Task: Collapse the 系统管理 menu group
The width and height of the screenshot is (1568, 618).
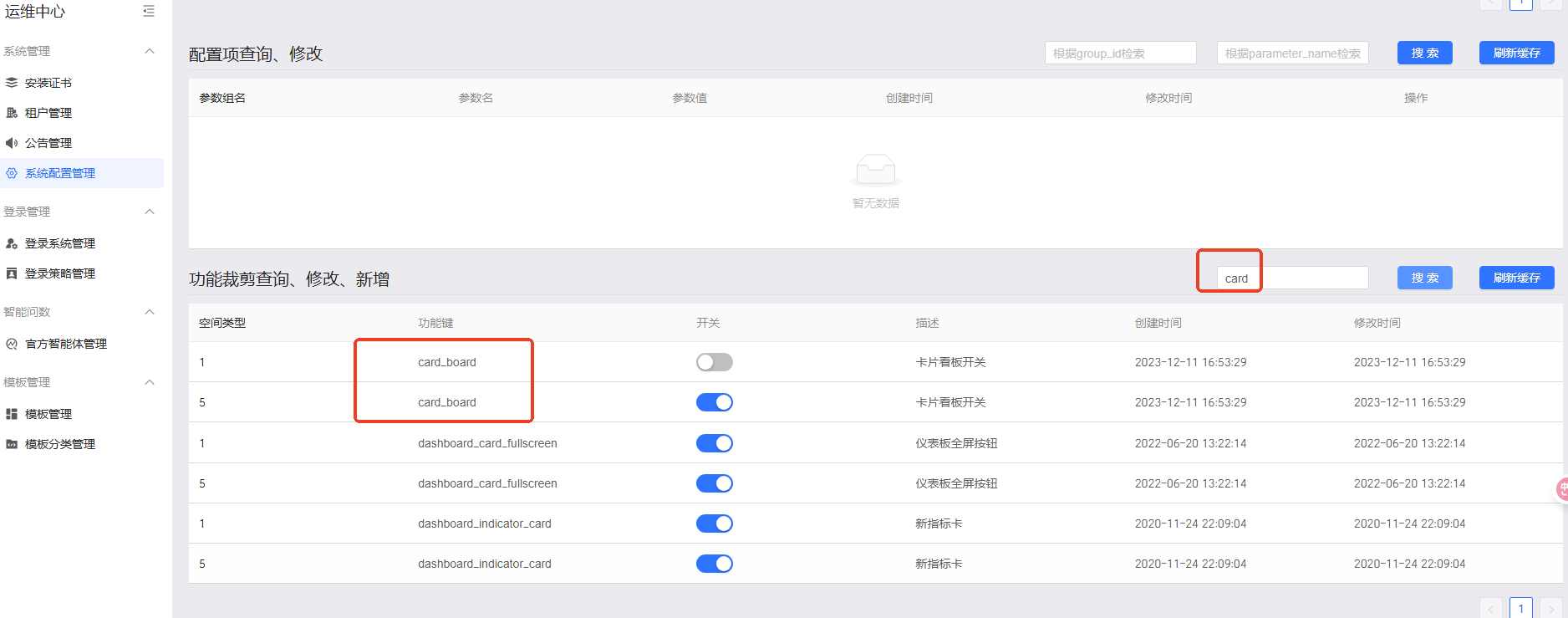Action: (150, 51)
